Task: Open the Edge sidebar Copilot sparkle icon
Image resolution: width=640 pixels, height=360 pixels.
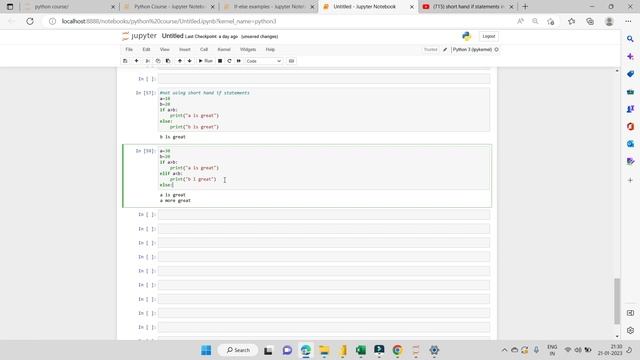Action: click(630, 56)
